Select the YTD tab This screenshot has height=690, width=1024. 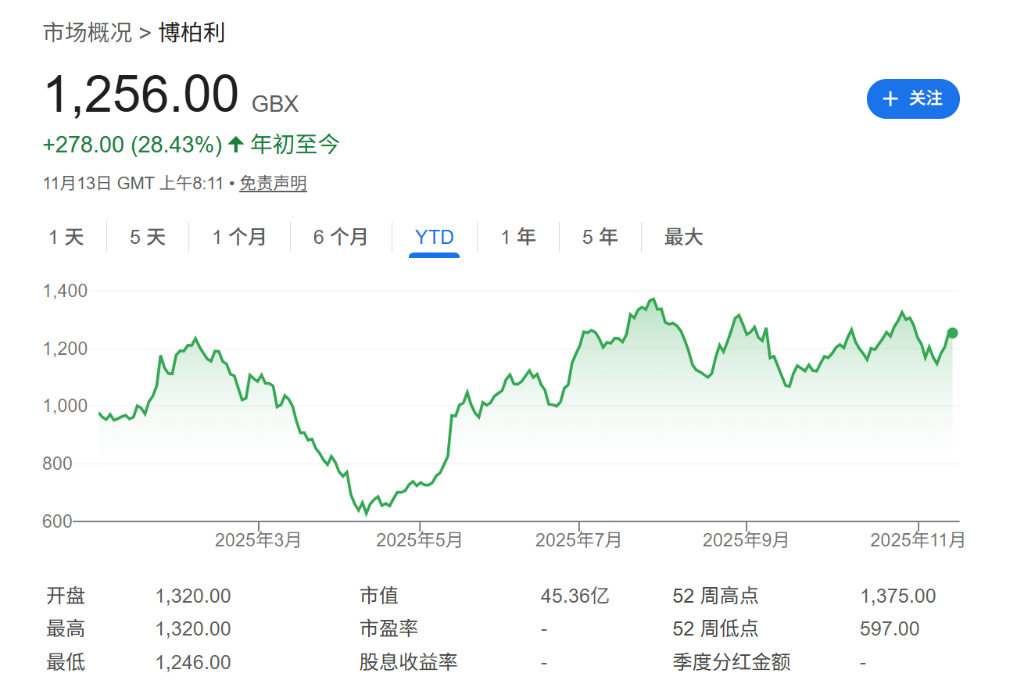click(434, 237)
